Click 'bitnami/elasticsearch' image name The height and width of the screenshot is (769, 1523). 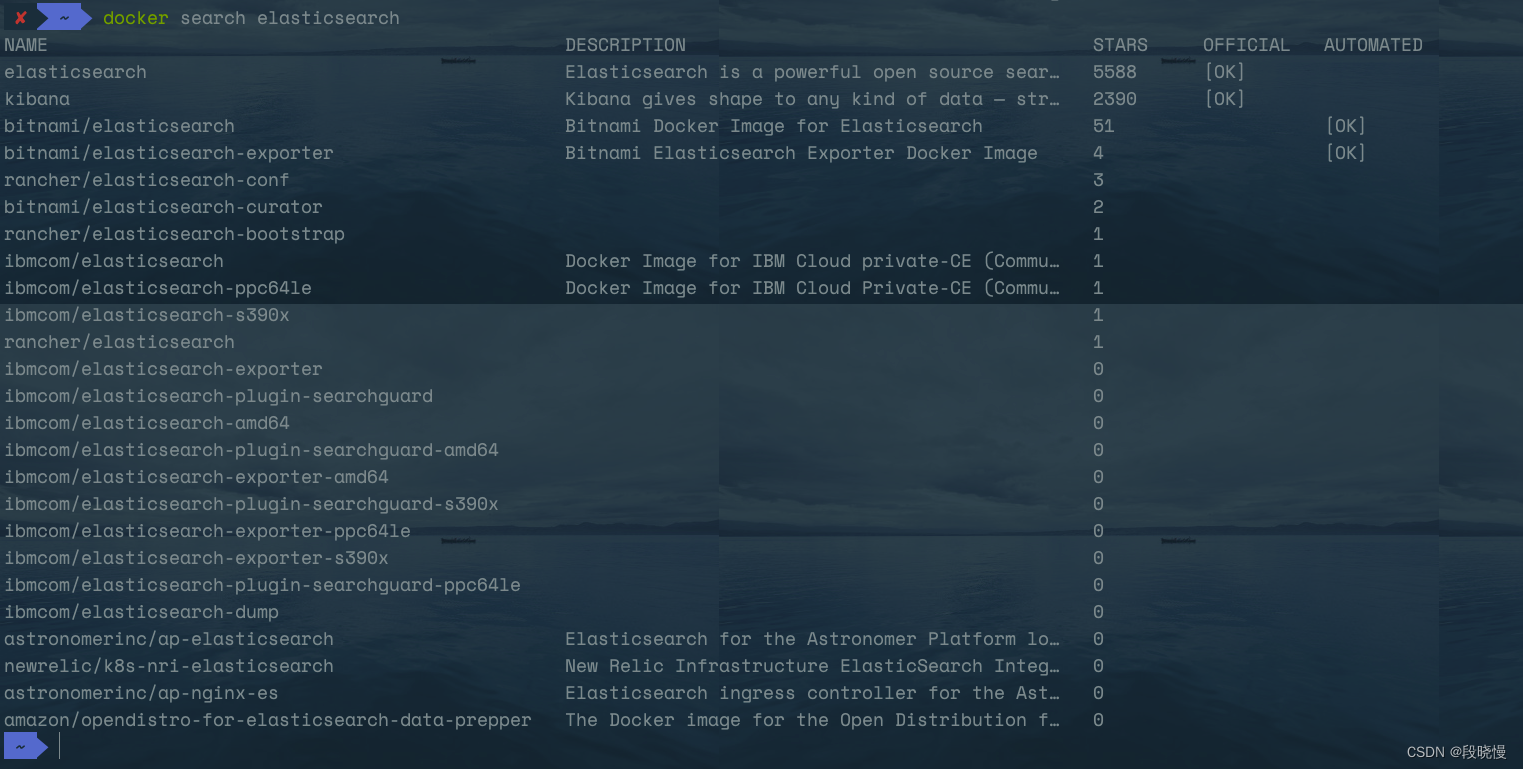point(119,126)
